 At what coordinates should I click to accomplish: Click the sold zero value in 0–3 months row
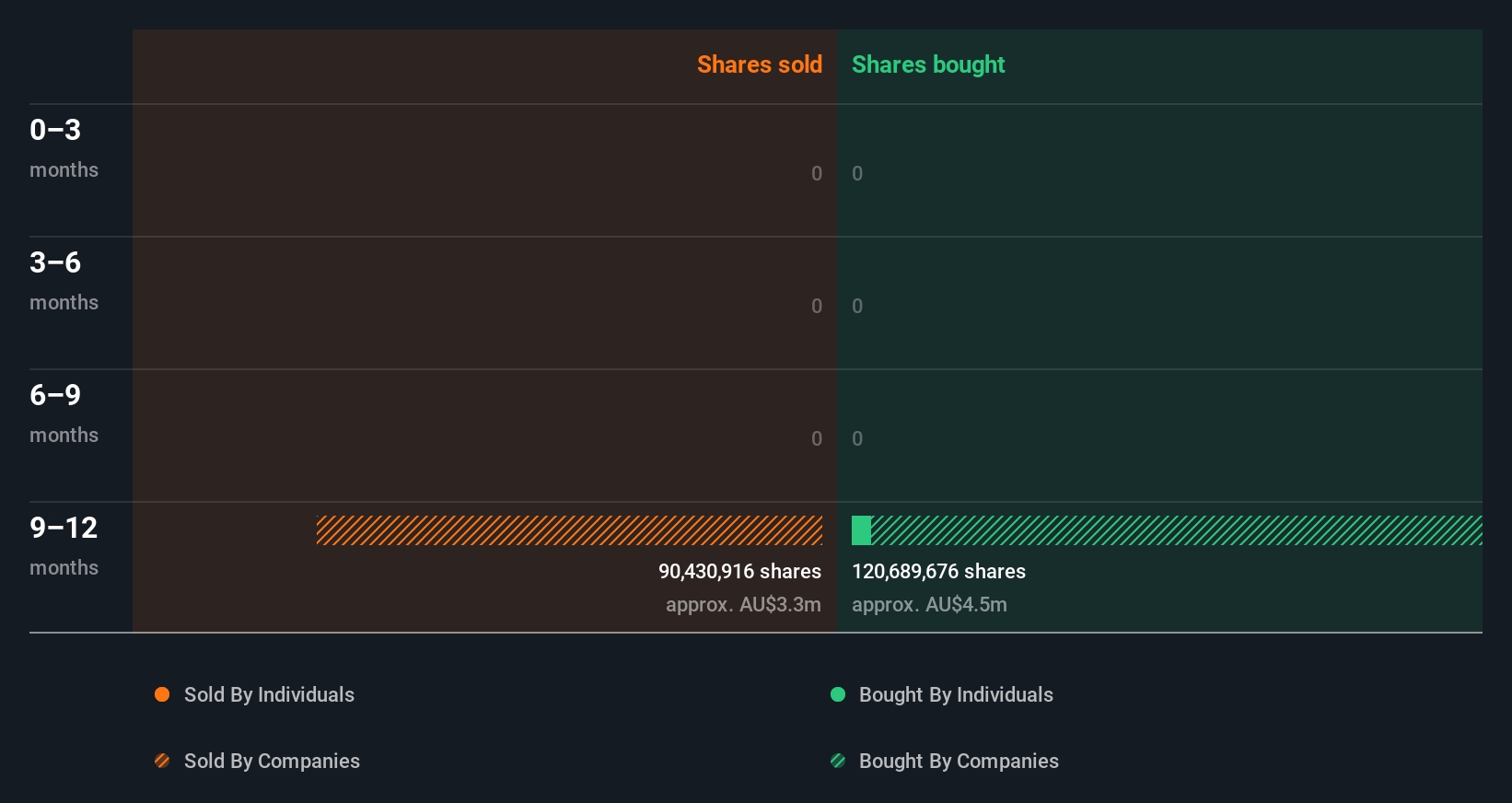pyautogui.click(x=817, y=173)
